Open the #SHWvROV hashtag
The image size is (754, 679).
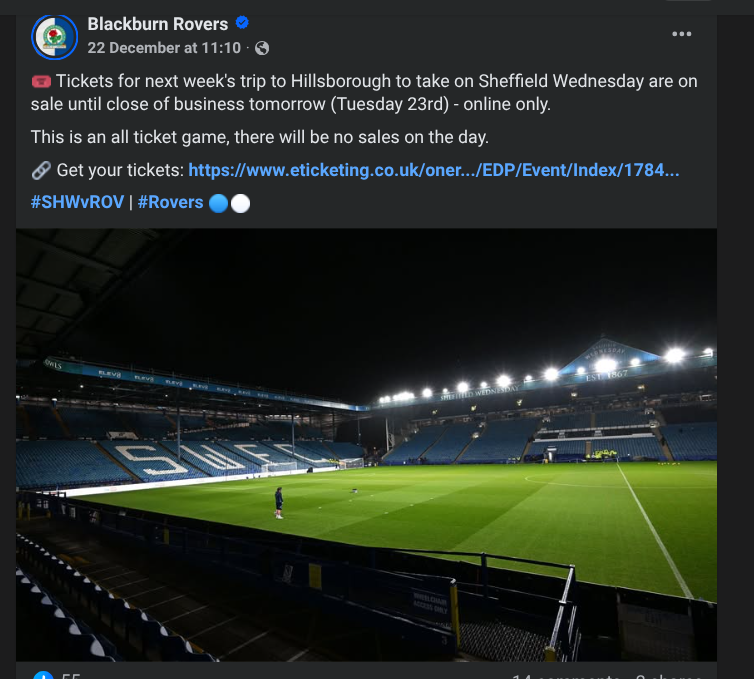pyautogui.click(x=77, y=202)
